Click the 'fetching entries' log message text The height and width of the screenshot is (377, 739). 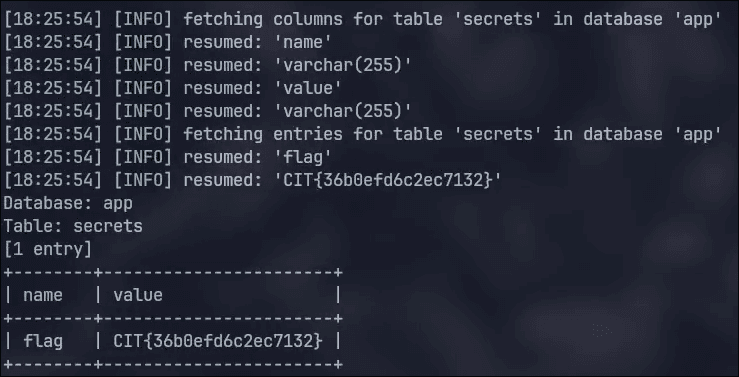coord(452,134)
